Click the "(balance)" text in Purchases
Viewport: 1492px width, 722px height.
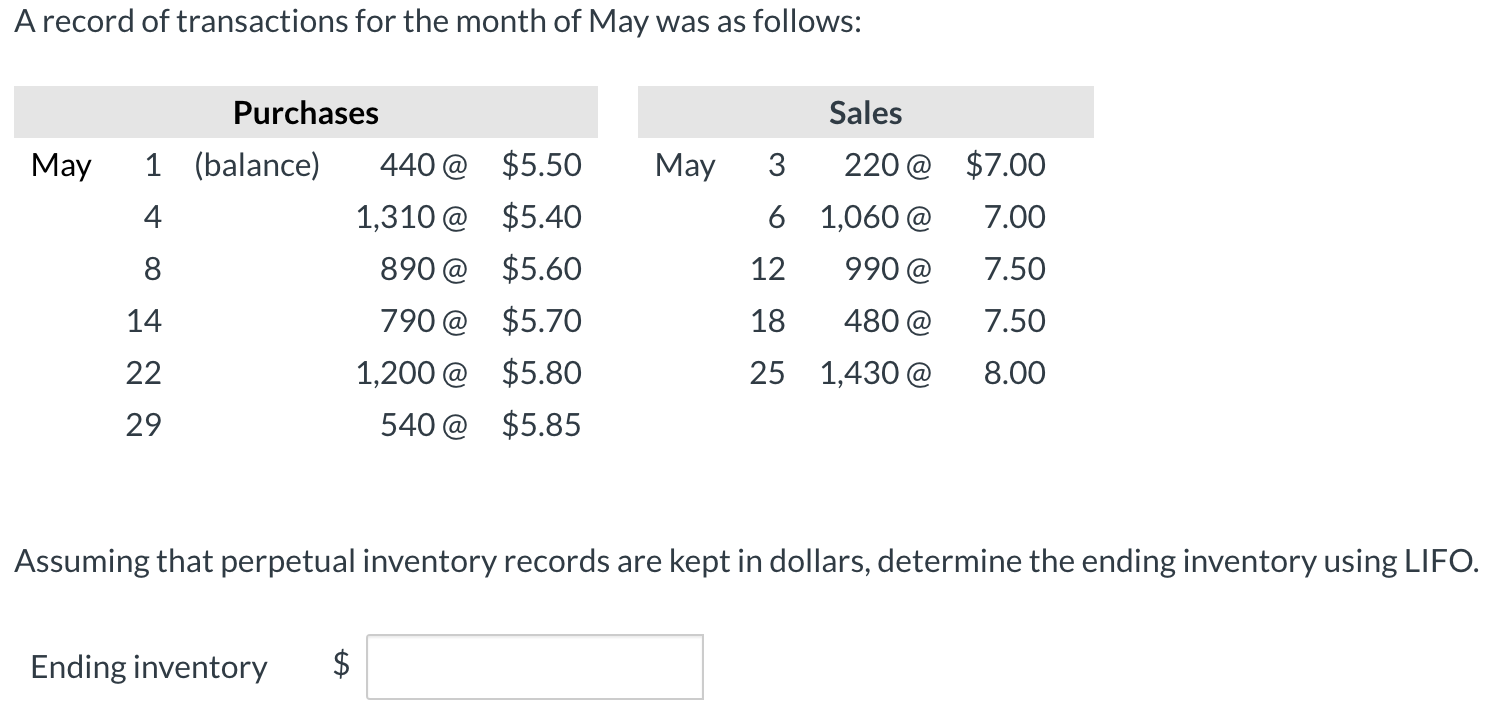(257, 165)
